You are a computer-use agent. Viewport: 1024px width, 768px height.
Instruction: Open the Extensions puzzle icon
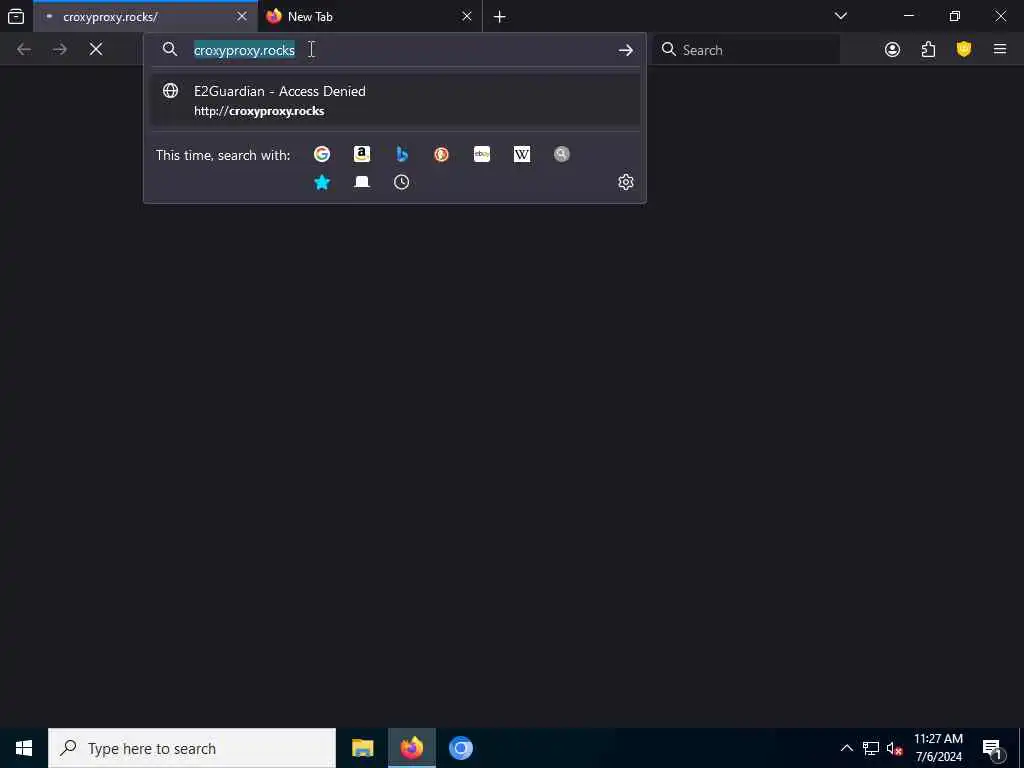pos(928,49)
